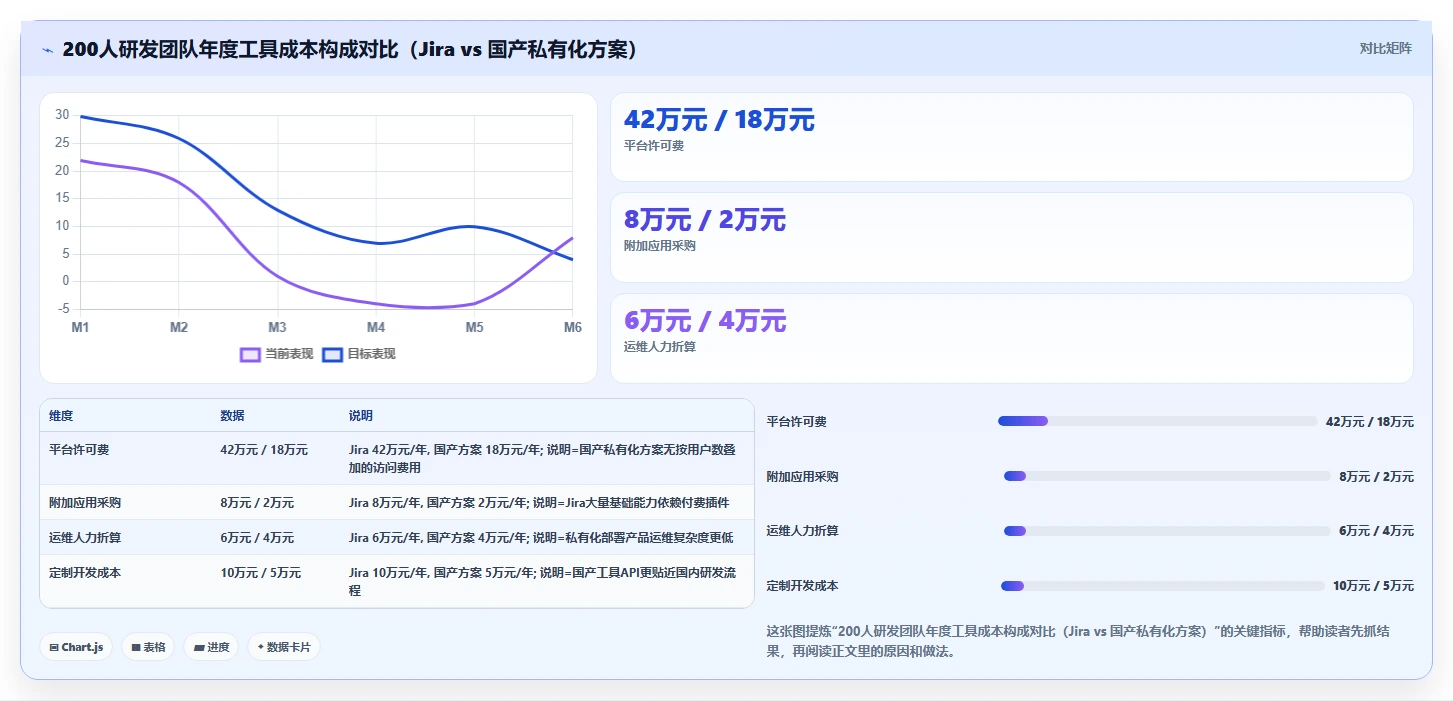Click the 定制开发成本 progress bar

[1162, 585]
